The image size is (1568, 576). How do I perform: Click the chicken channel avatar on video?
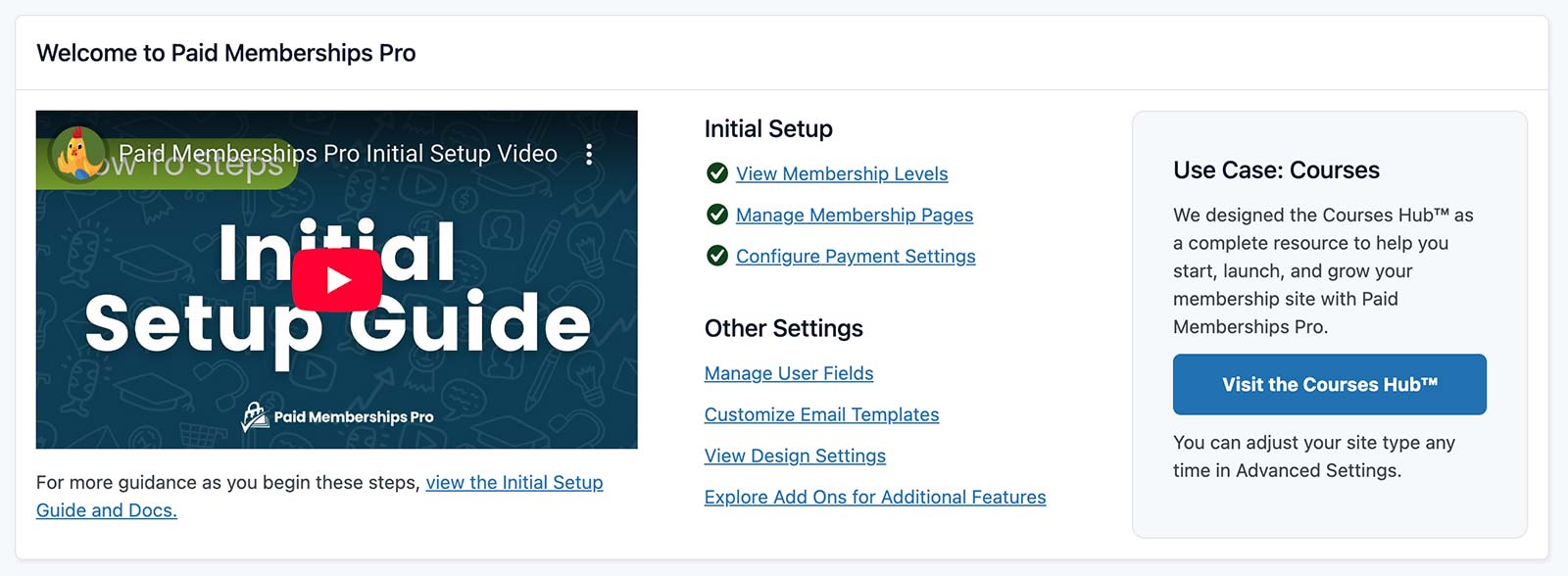point(76,154)
